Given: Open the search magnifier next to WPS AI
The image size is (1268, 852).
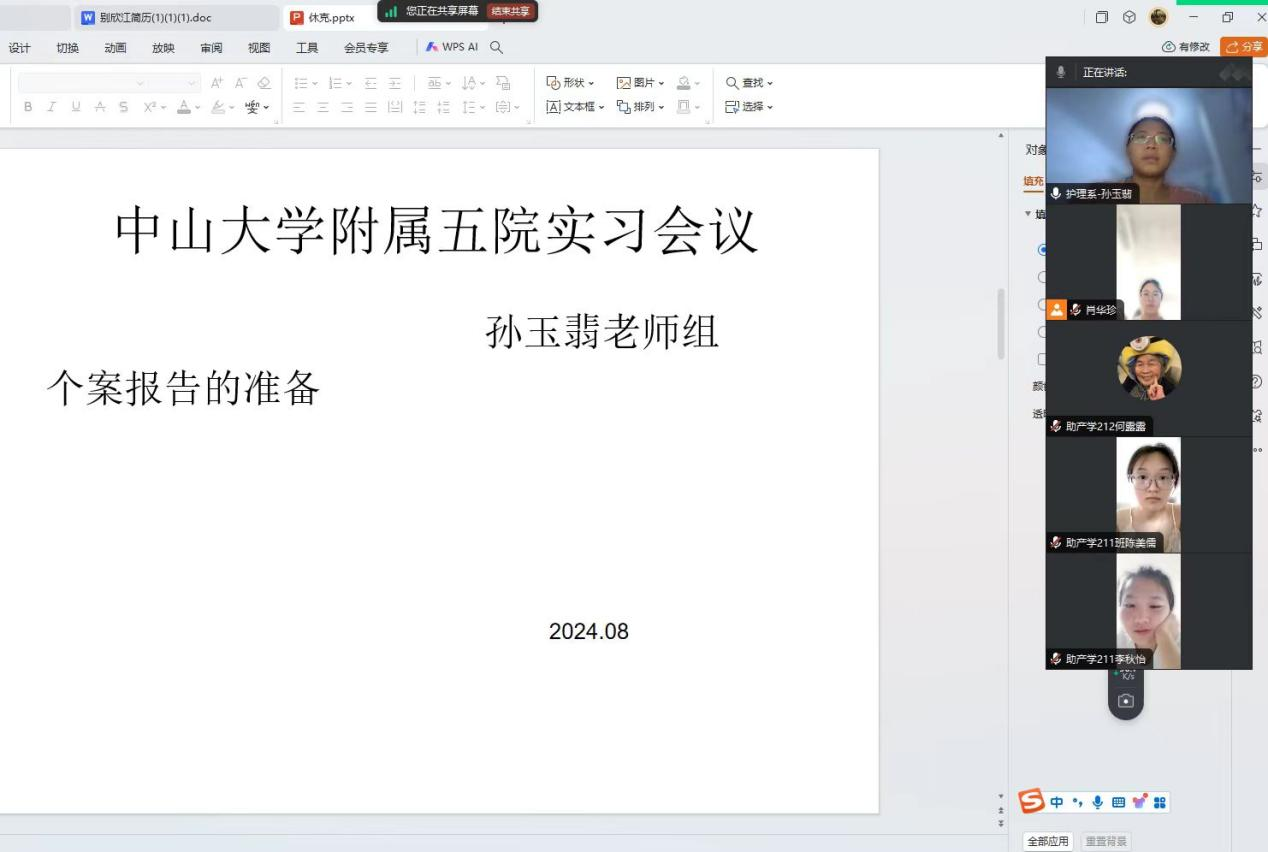Looking at the screenshot, I should pos(496,47).
